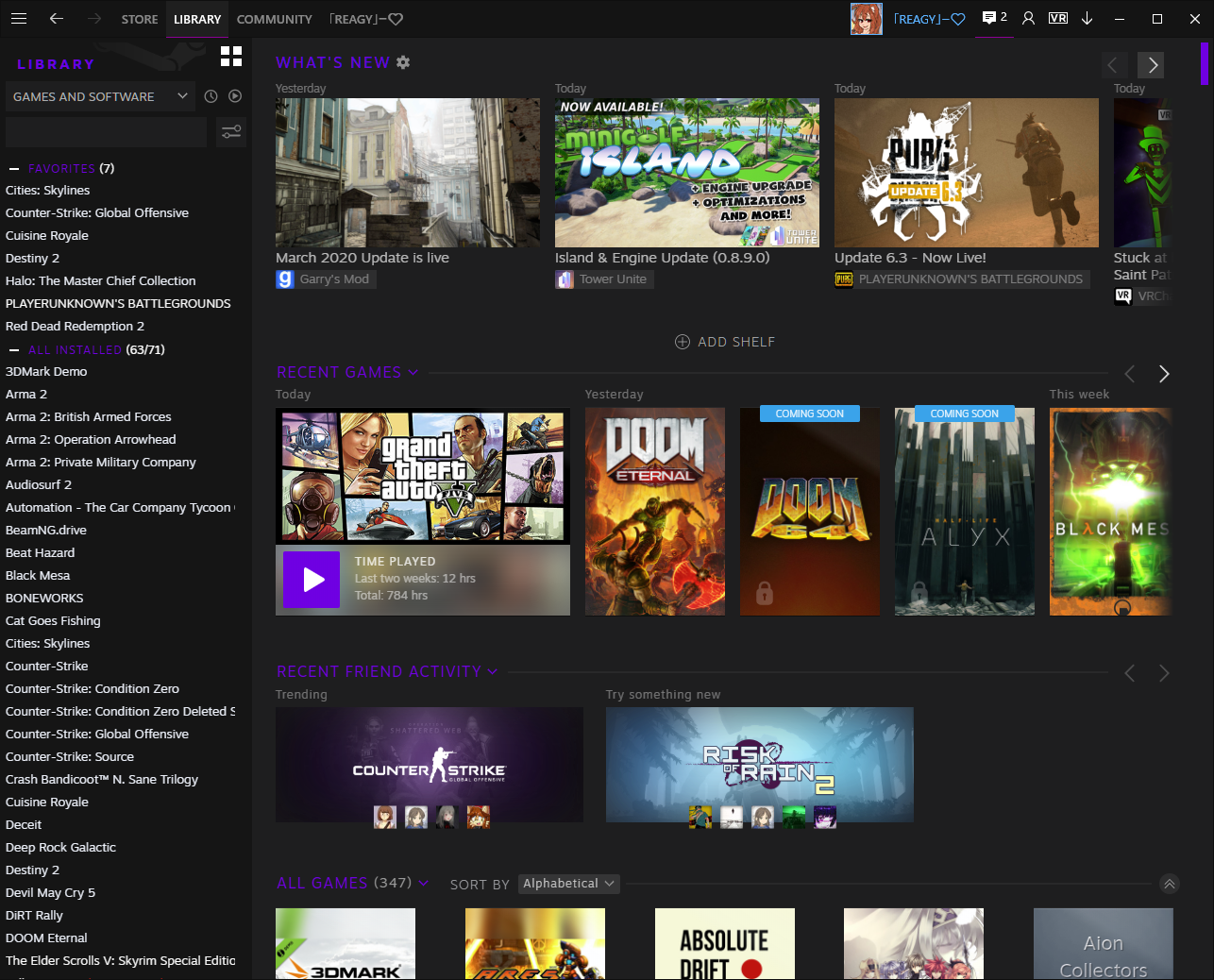Page Recent Games shelf to the left
Image resolution: width=1214 pixels, height=980 pixels.
pyautogui.click(x=1130, y=374)
